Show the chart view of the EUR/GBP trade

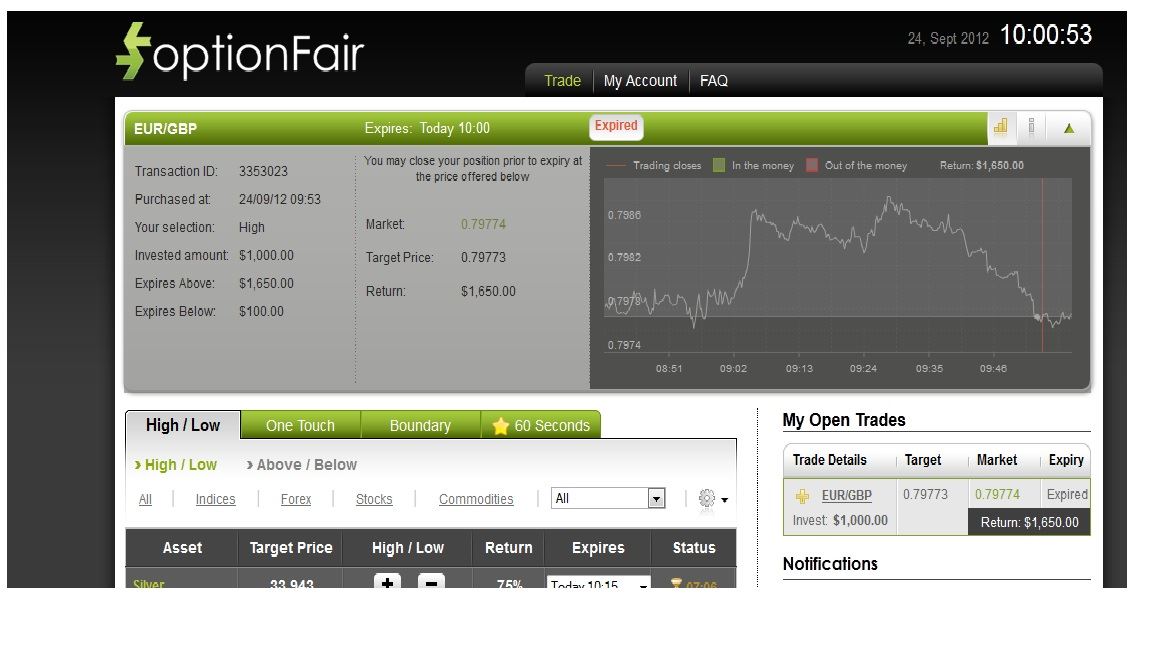[x=1001, y=127]
